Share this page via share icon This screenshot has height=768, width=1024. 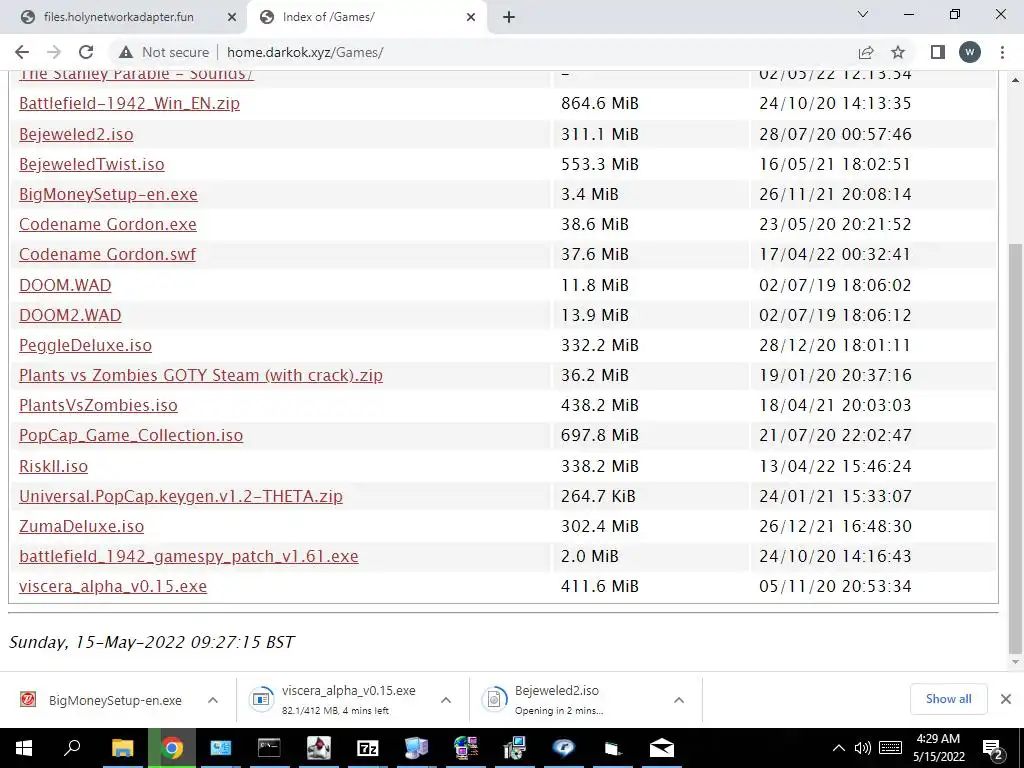866,52
